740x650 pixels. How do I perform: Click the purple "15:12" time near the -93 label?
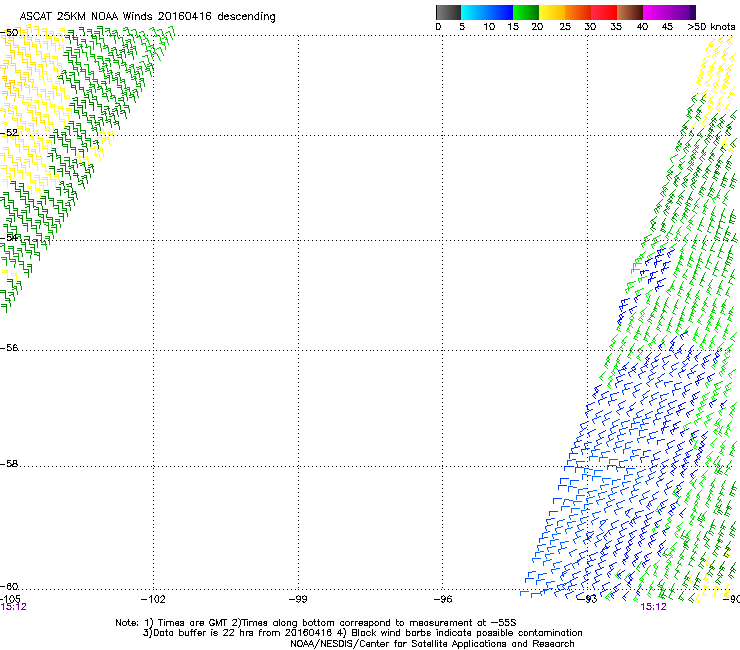click(x=653, y=607)
